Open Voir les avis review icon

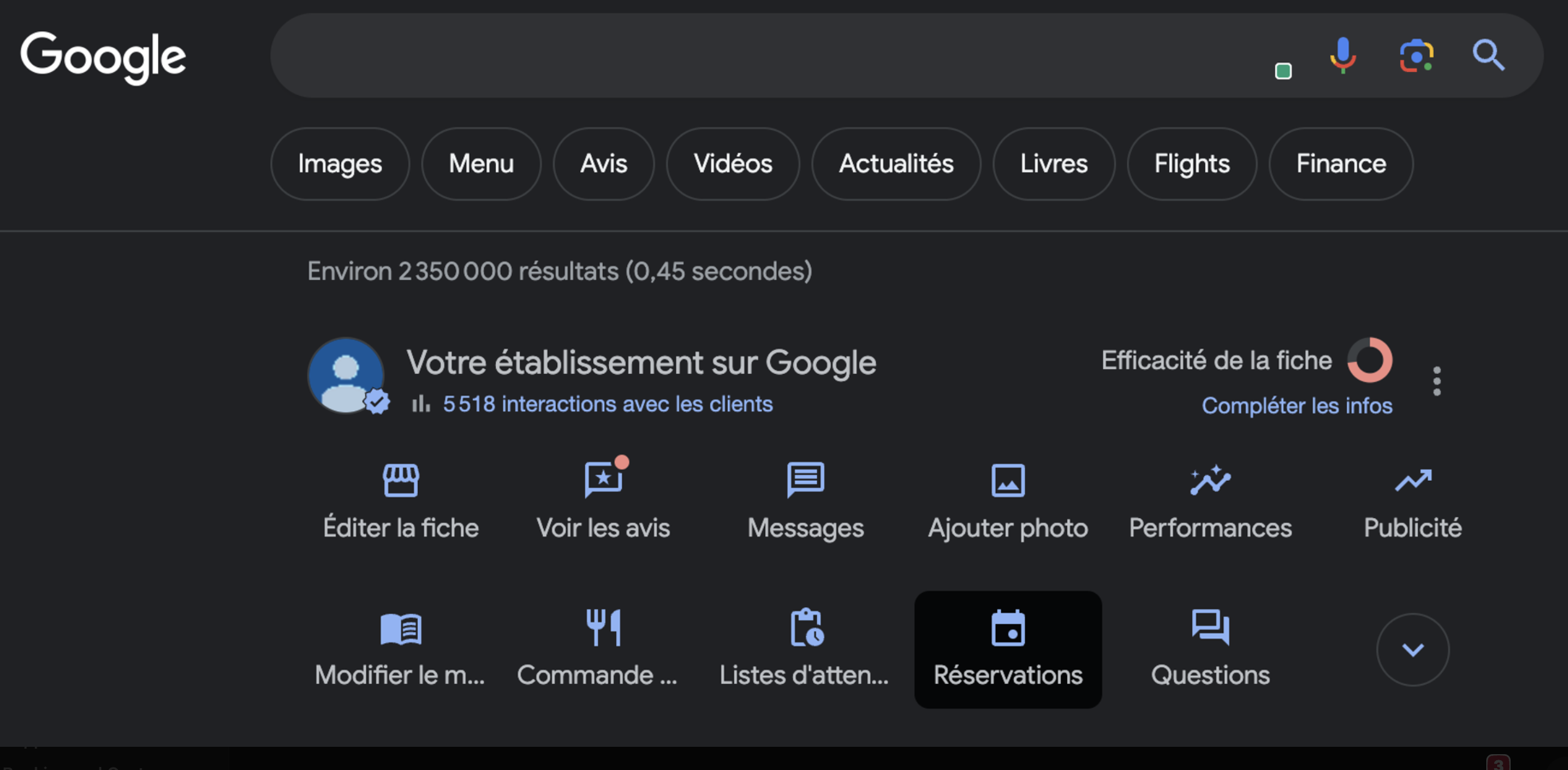point(604,480)
